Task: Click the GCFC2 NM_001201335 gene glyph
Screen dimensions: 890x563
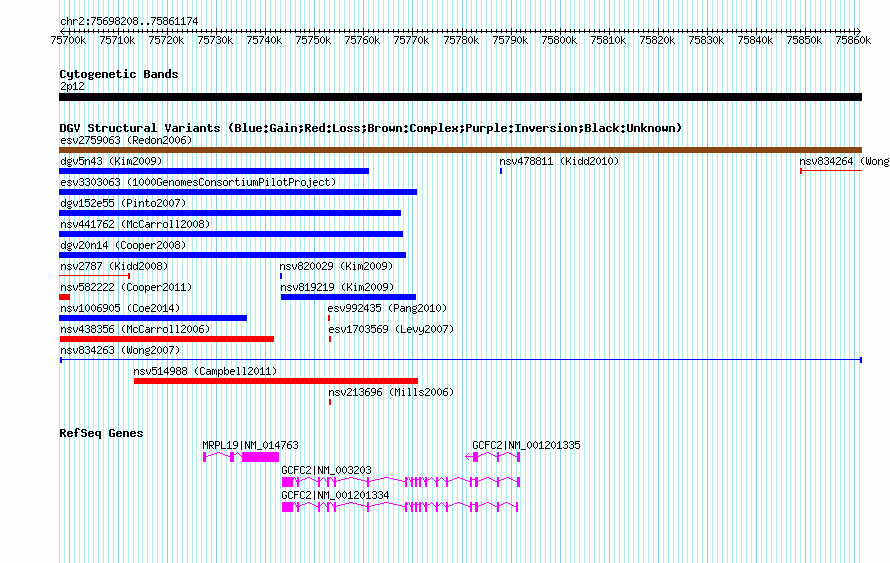Action: (493, 457)
